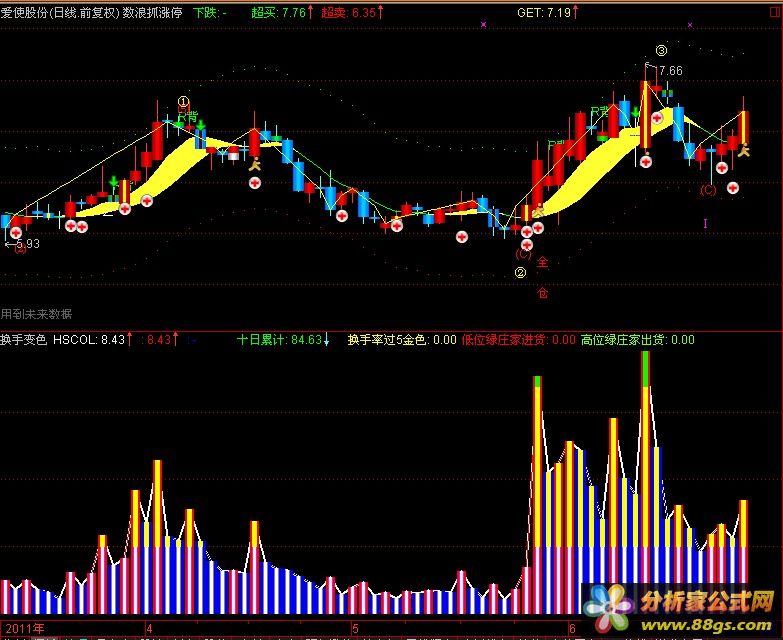Click the 超买: 7.76 readout
Screen dimensions: 783x640
click(282, 12)
